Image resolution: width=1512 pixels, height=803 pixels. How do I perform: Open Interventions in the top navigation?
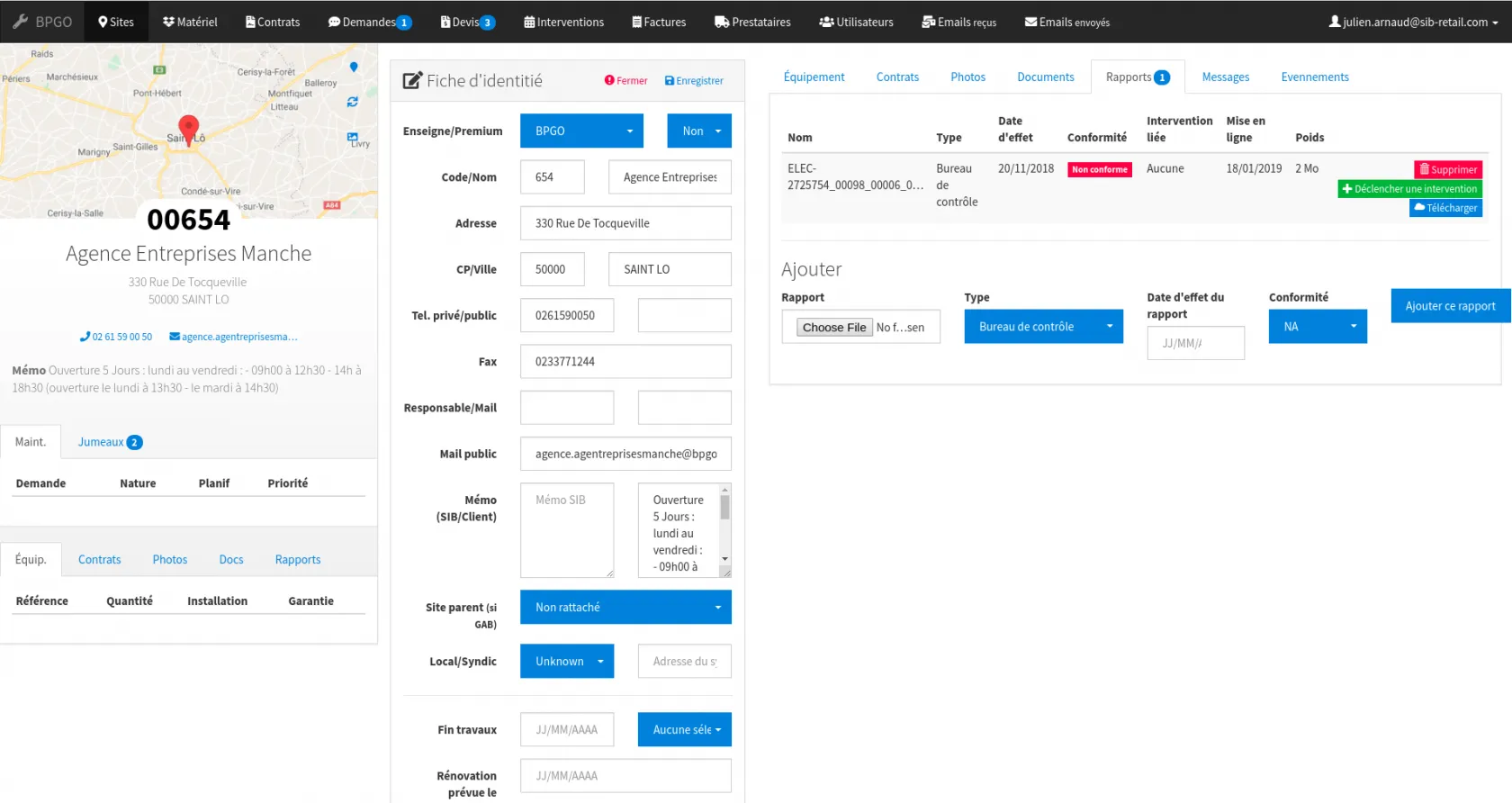[564, 22]
